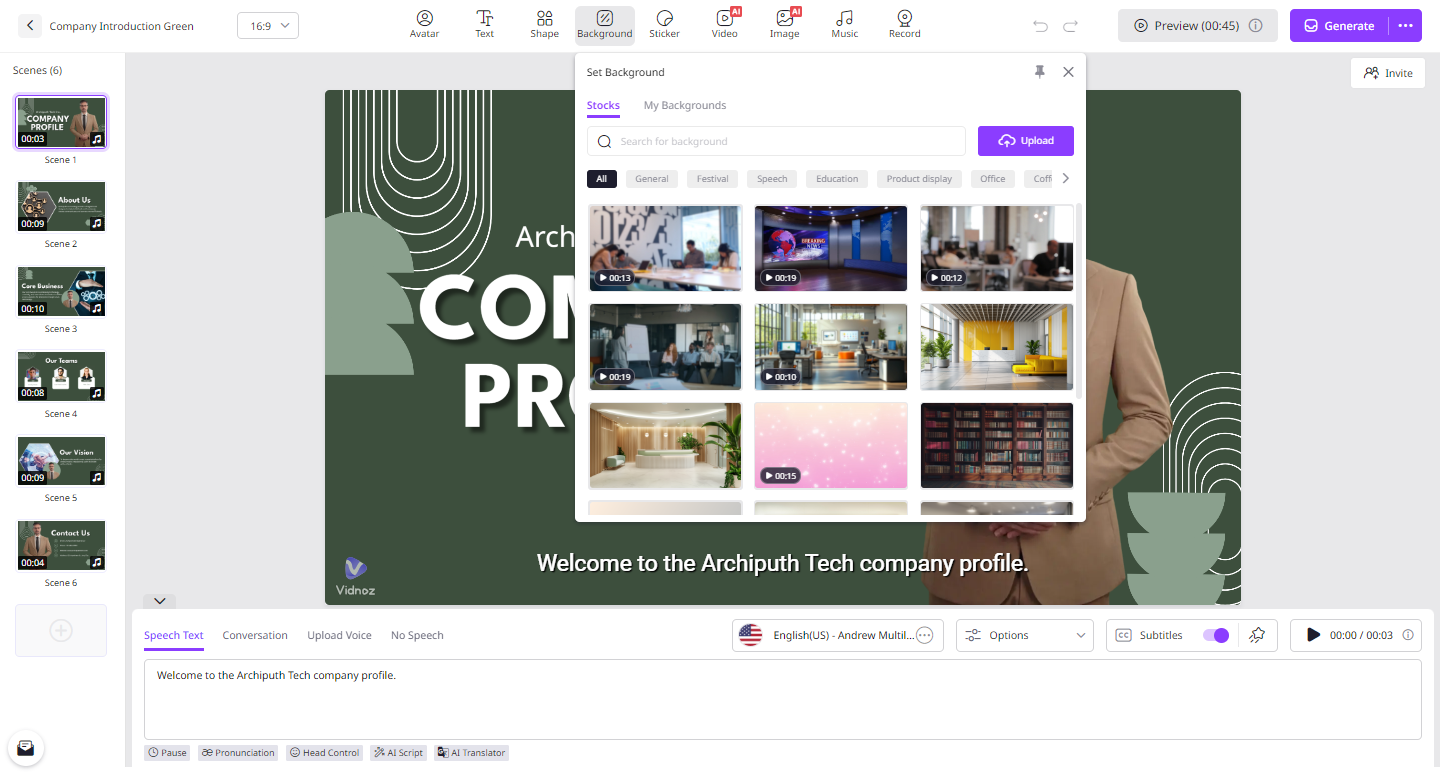Open the AI Translator tool
1440x773 pixels.
471,752
